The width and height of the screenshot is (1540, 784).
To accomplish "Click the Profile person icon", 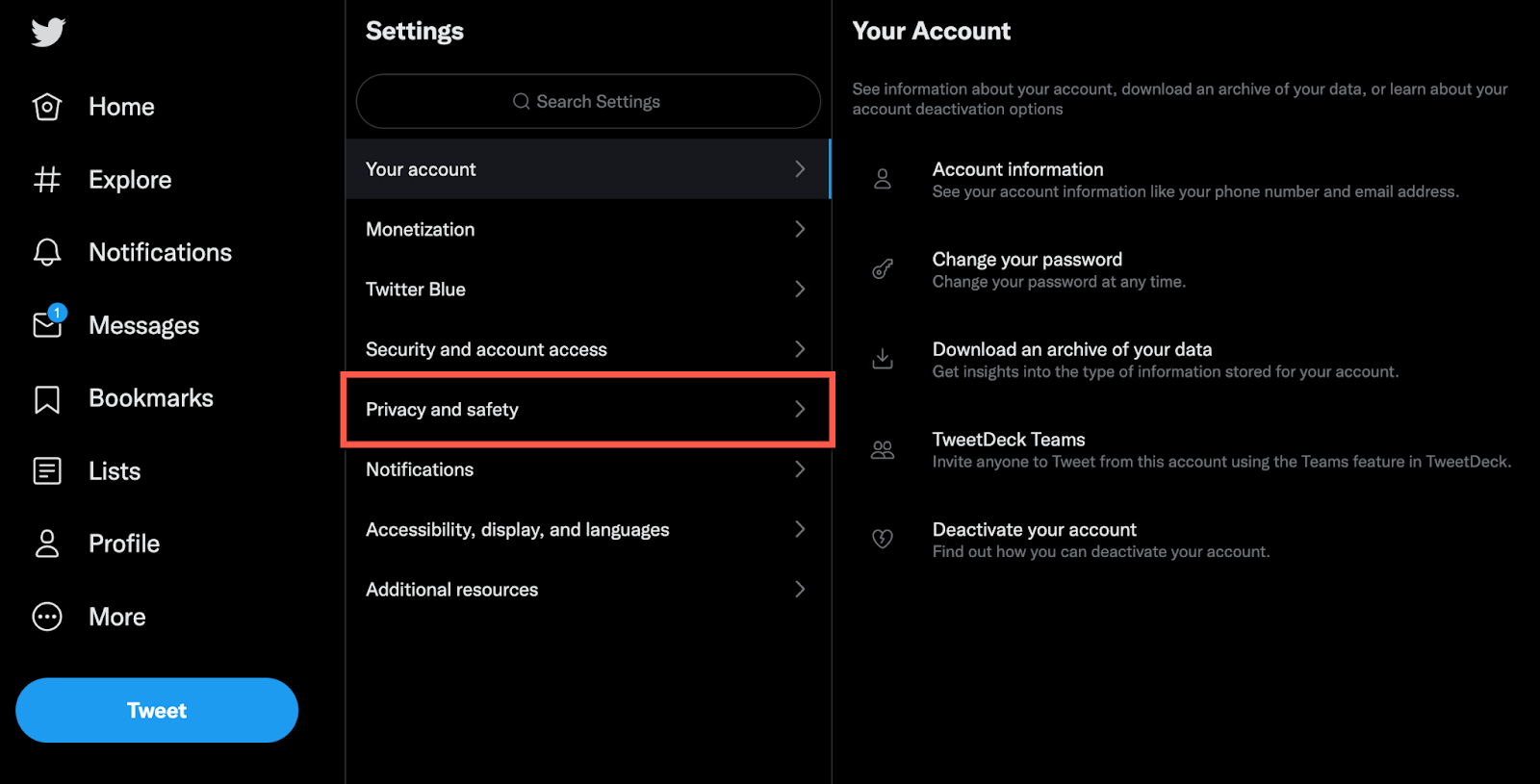I will point(47,544).
